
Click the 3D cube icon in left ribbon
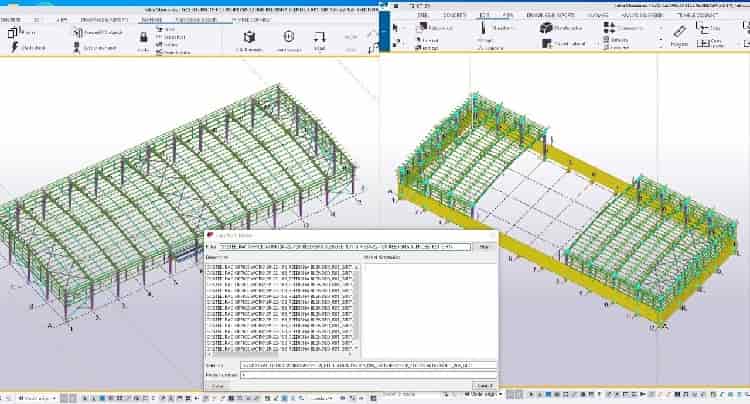[245, 36]
